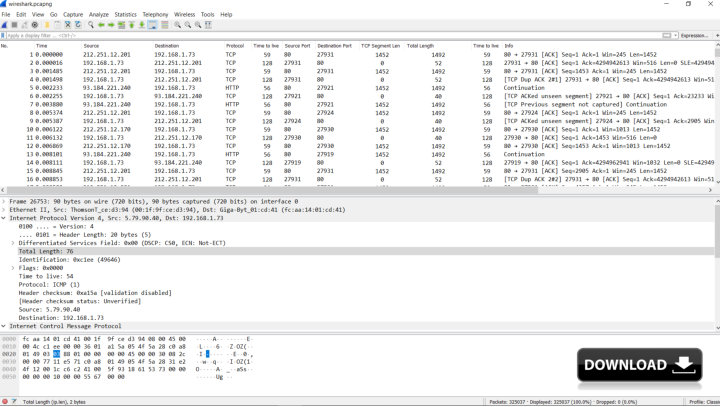Add a filter button with plus
This screenshot has height=407, width=720.
717,35
